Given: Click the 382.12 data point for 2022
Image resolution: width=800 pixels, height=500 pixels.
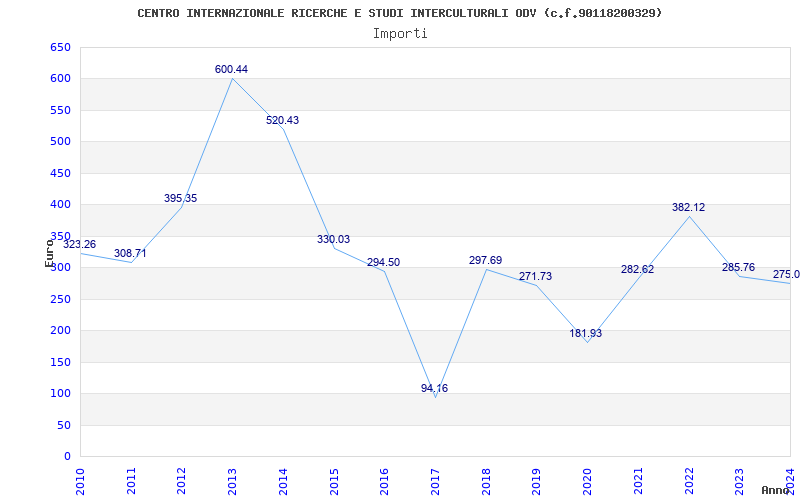Looking at the screenshot, I should coord(688,208).
